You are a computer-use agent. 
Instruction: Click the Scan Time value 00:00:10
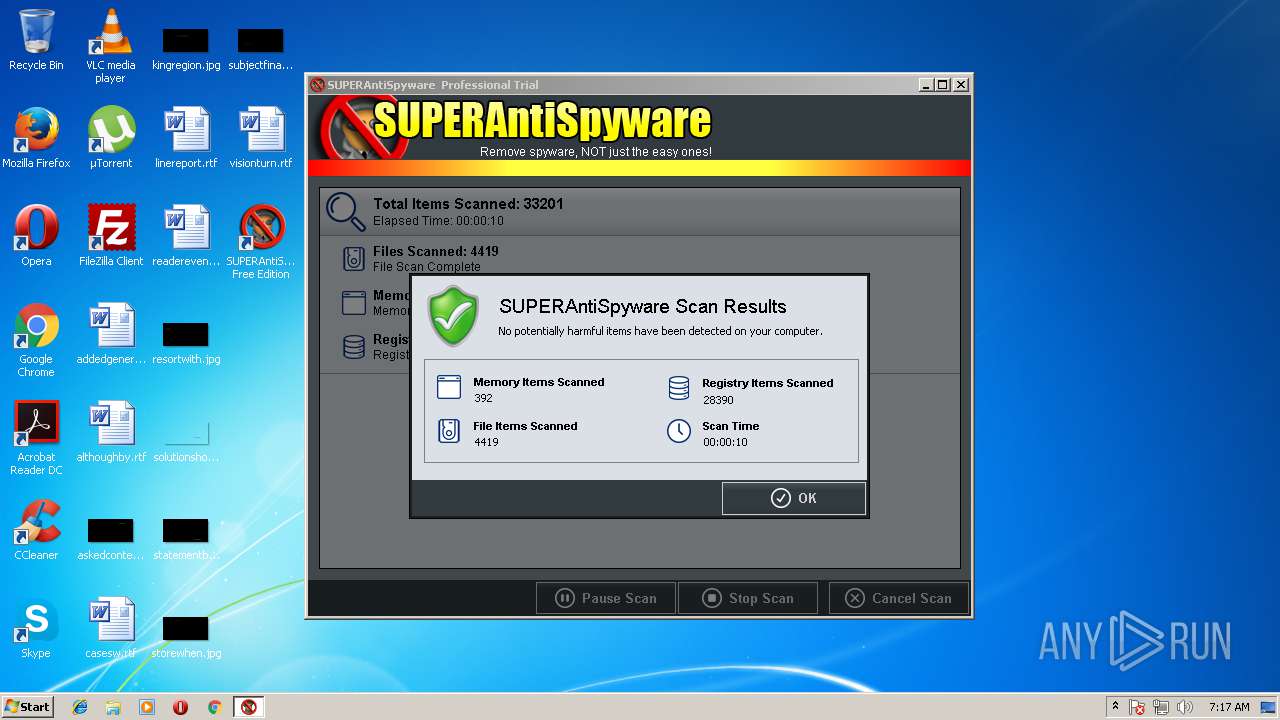click(725, 442)
